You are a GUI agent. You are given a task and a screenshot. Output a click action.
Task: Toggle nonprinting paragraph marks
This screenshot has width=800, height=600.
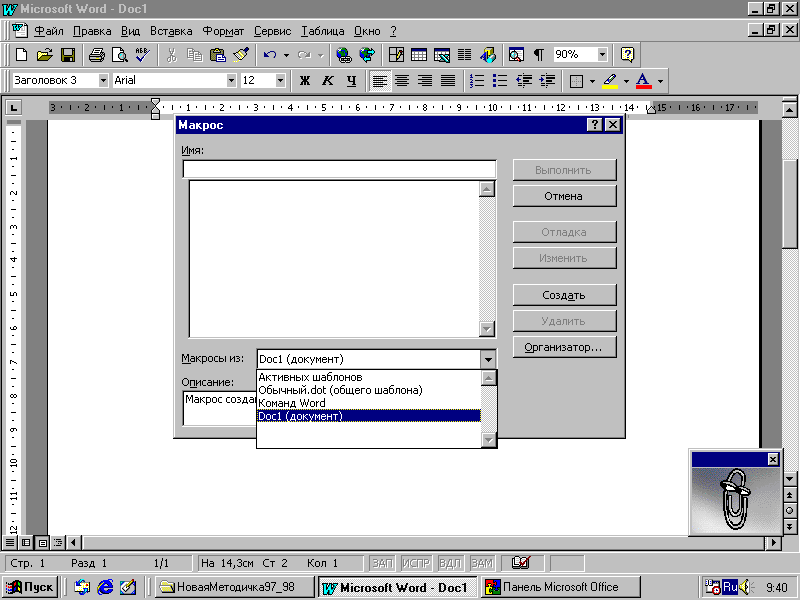[x=539, y=55]
